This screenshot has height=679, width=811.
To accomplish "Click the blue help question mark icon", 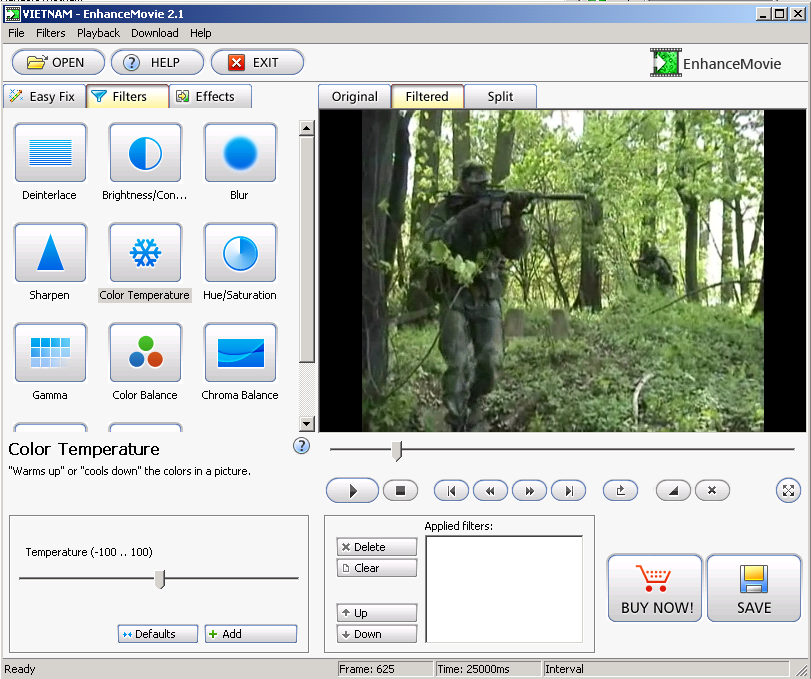I will coord(302,446).
